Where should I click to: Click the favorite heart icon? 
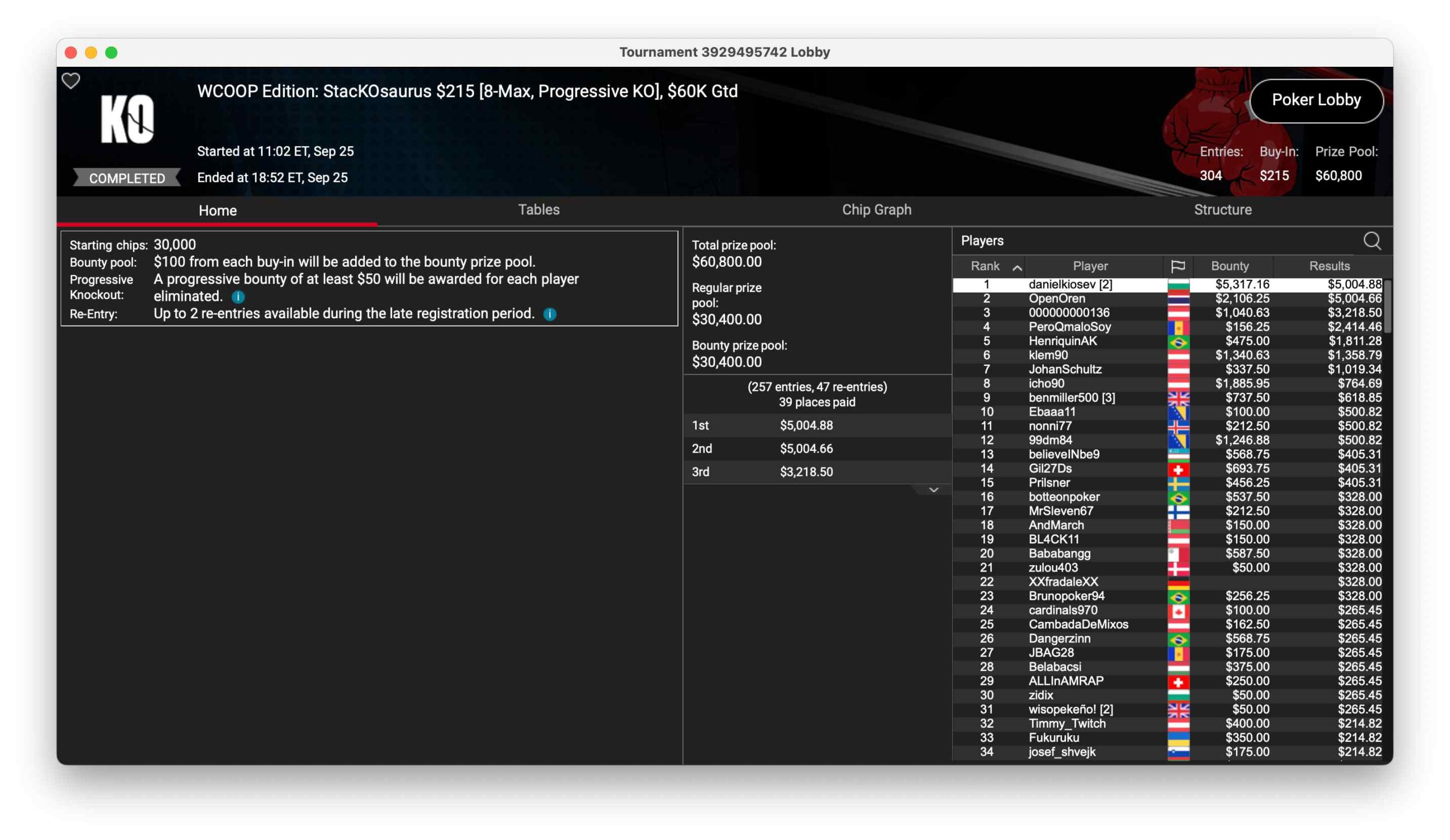pos(71,80)
